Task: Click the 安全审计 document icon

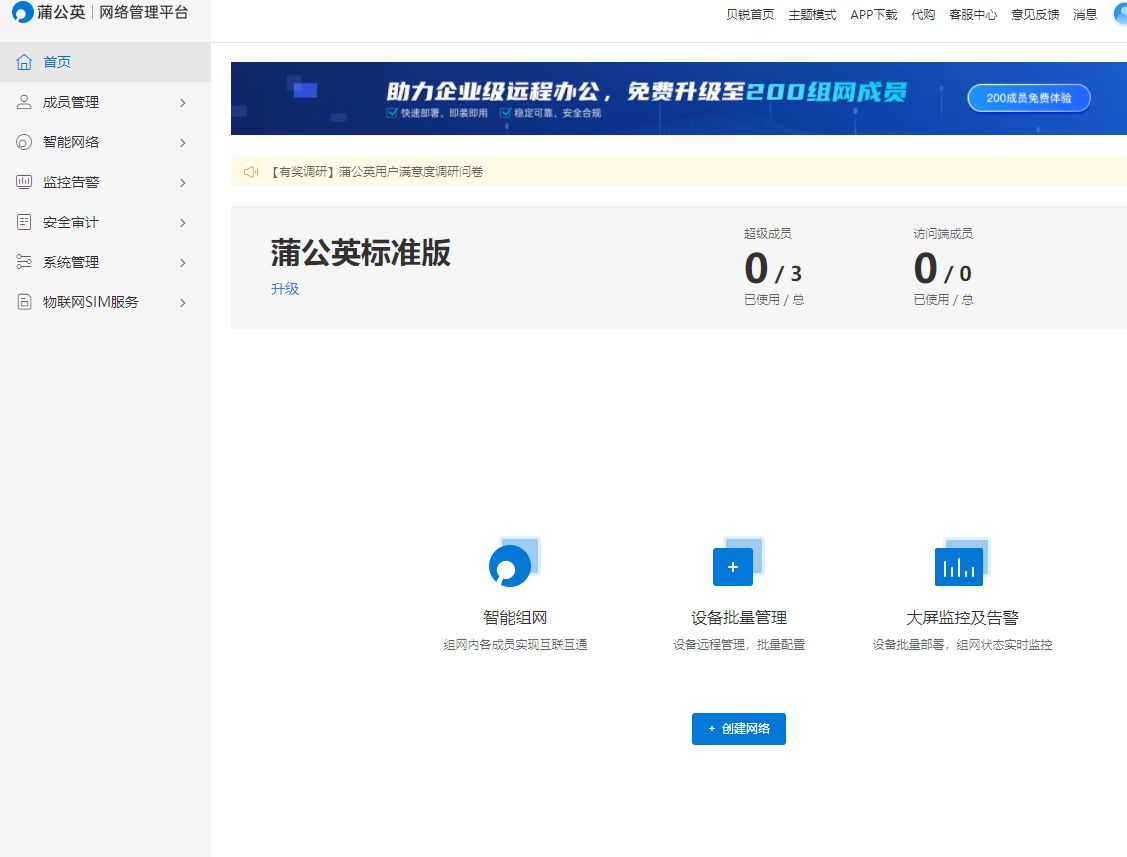Action: tap(24, 222)
